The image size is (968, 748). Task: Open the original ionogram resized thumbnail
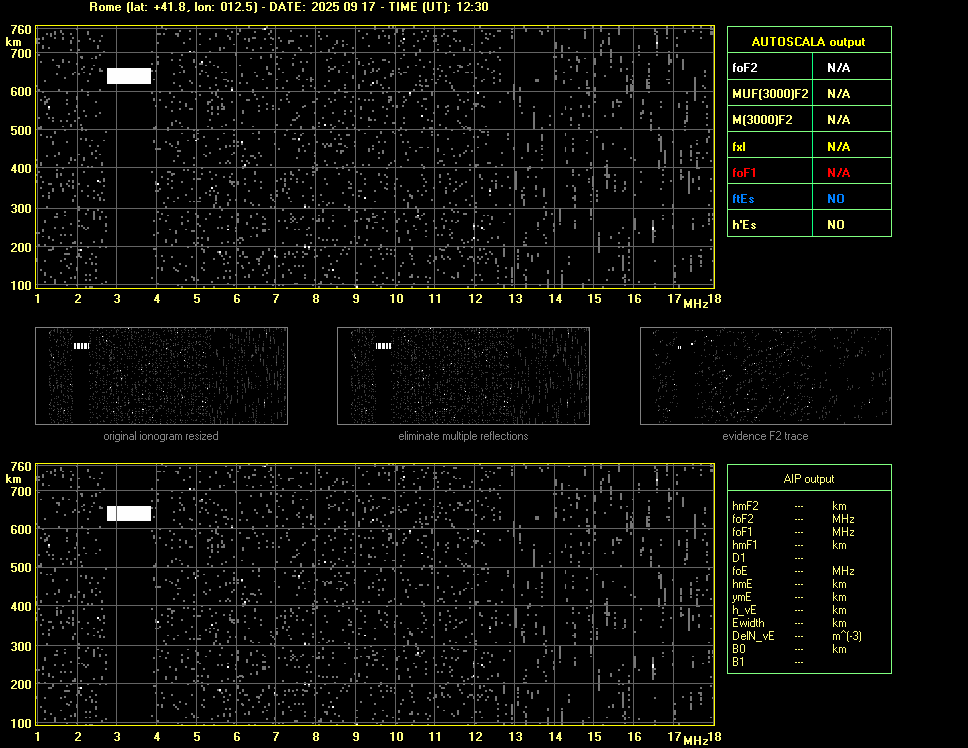[x=161, y=376]
